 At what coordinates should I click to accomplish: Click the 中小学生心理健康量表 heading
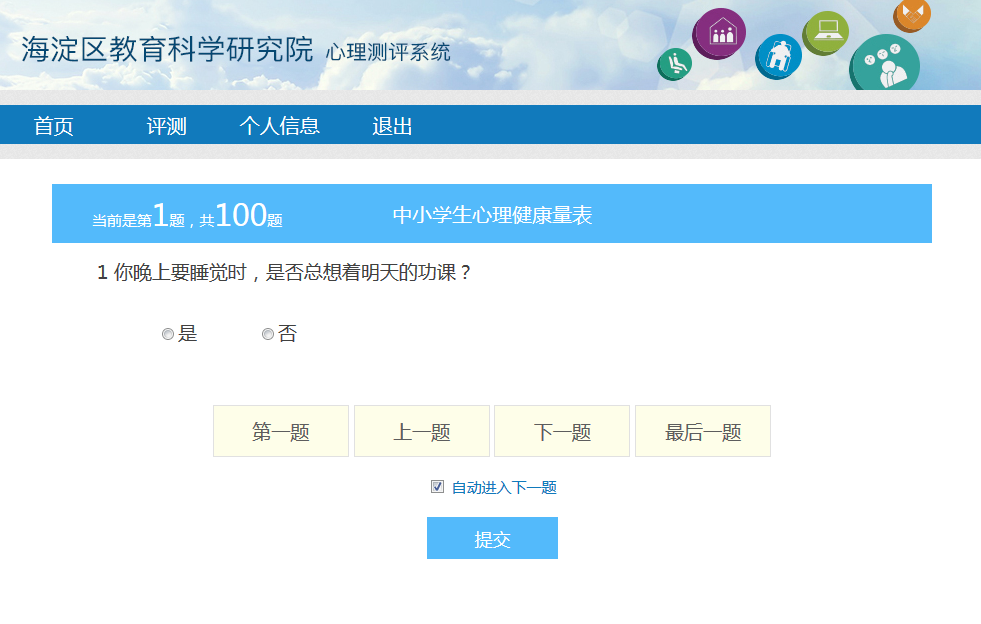(x=492, y=215)
